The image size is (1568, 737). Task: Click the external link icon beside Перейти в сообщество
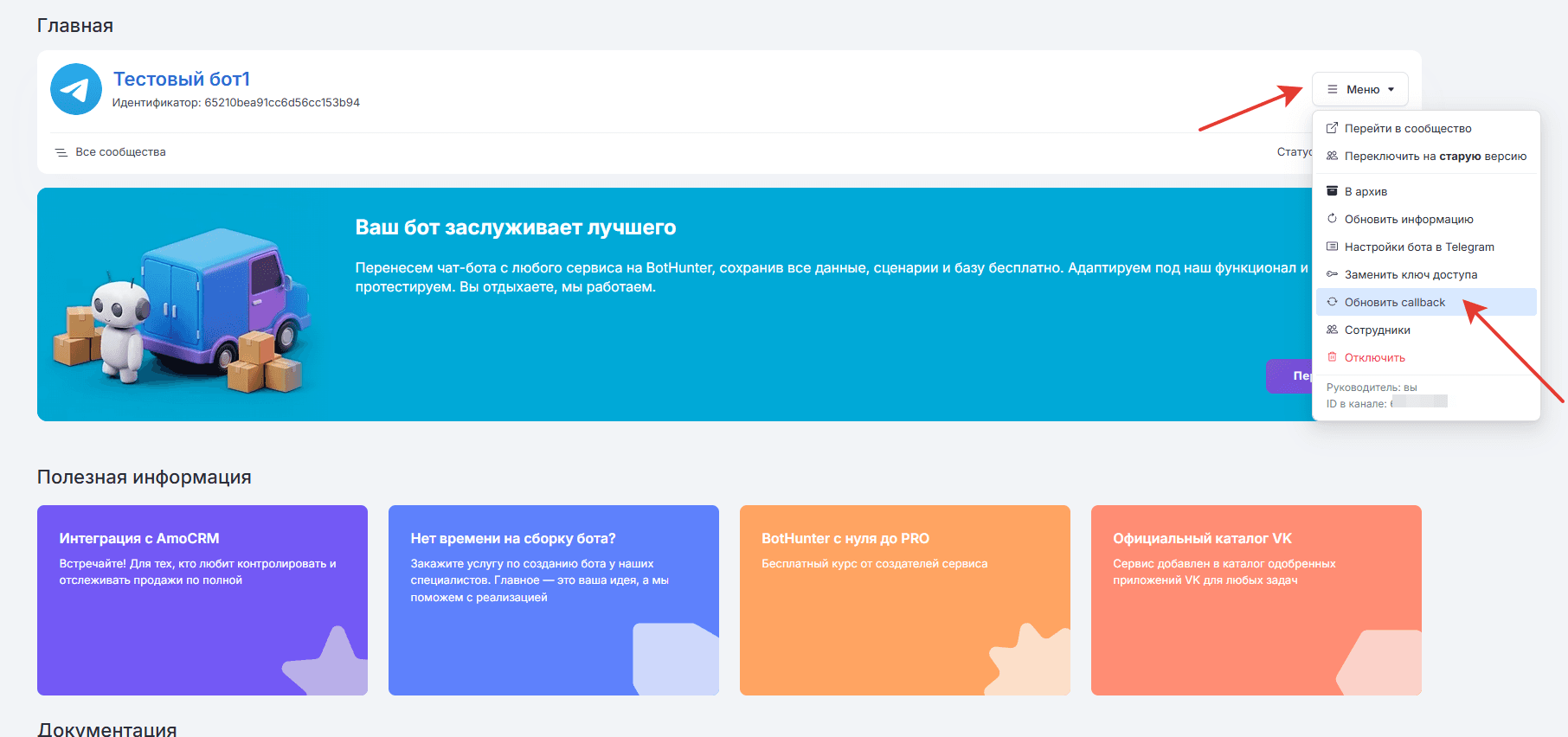pos(1333,128)
